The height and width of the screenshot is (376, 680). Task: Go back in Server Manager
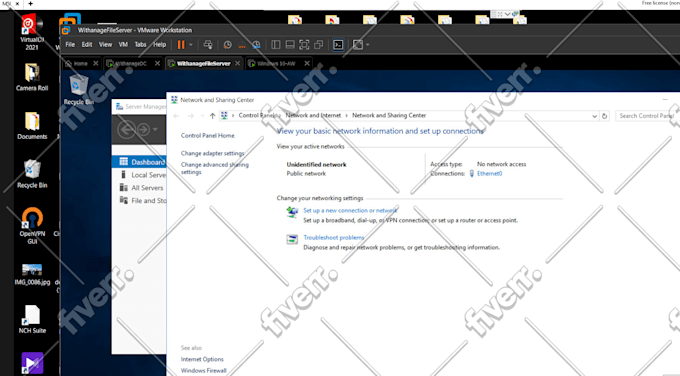pyautogui.click(x=126, y=129)
